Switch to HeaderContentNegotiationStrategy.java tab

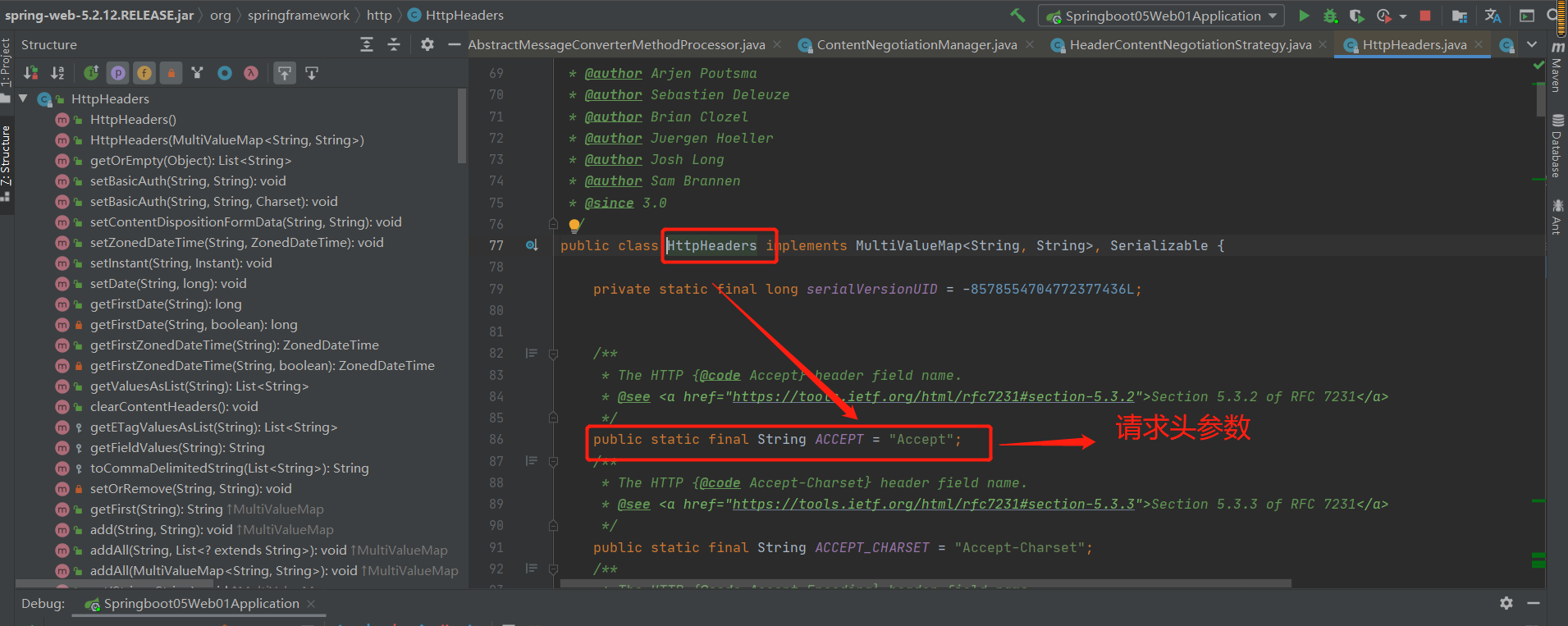[1190, 44]
